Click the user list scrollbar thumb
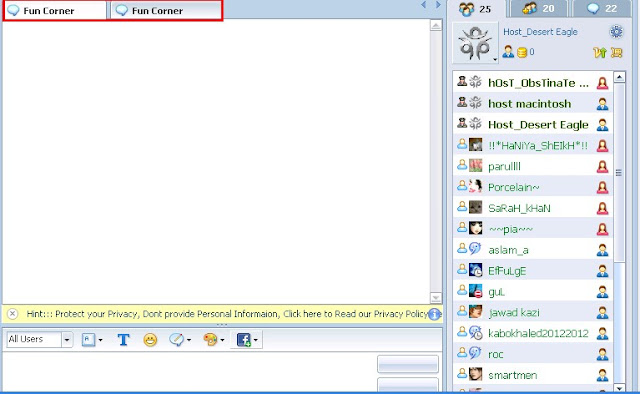Screen dimensions: 640x394 pos(619,172)
